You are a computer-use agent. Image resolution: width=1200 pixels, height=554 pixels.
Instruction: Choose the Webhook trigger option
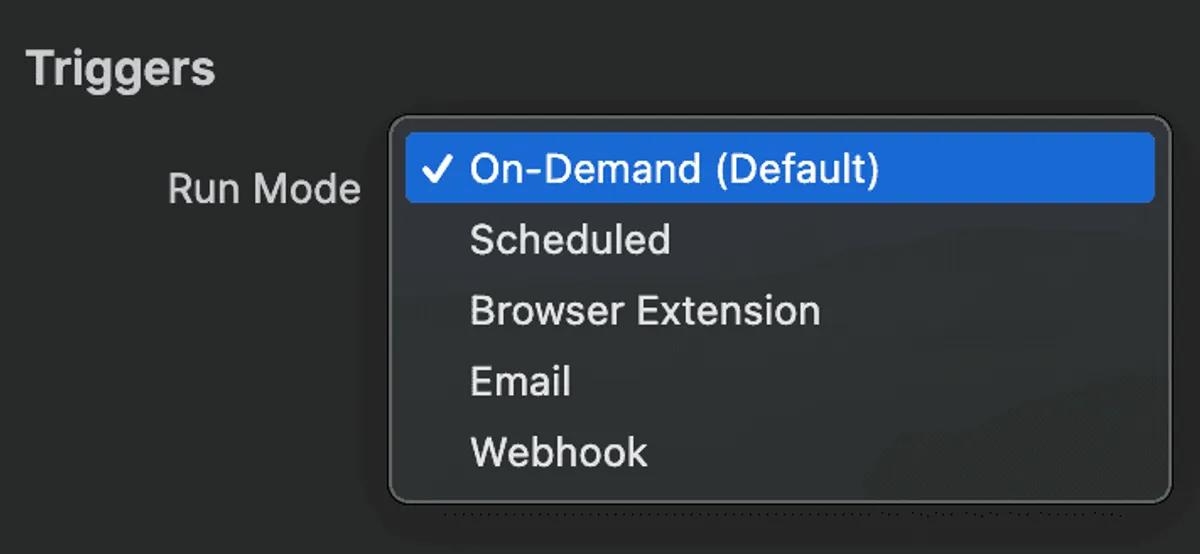[559, 453]
